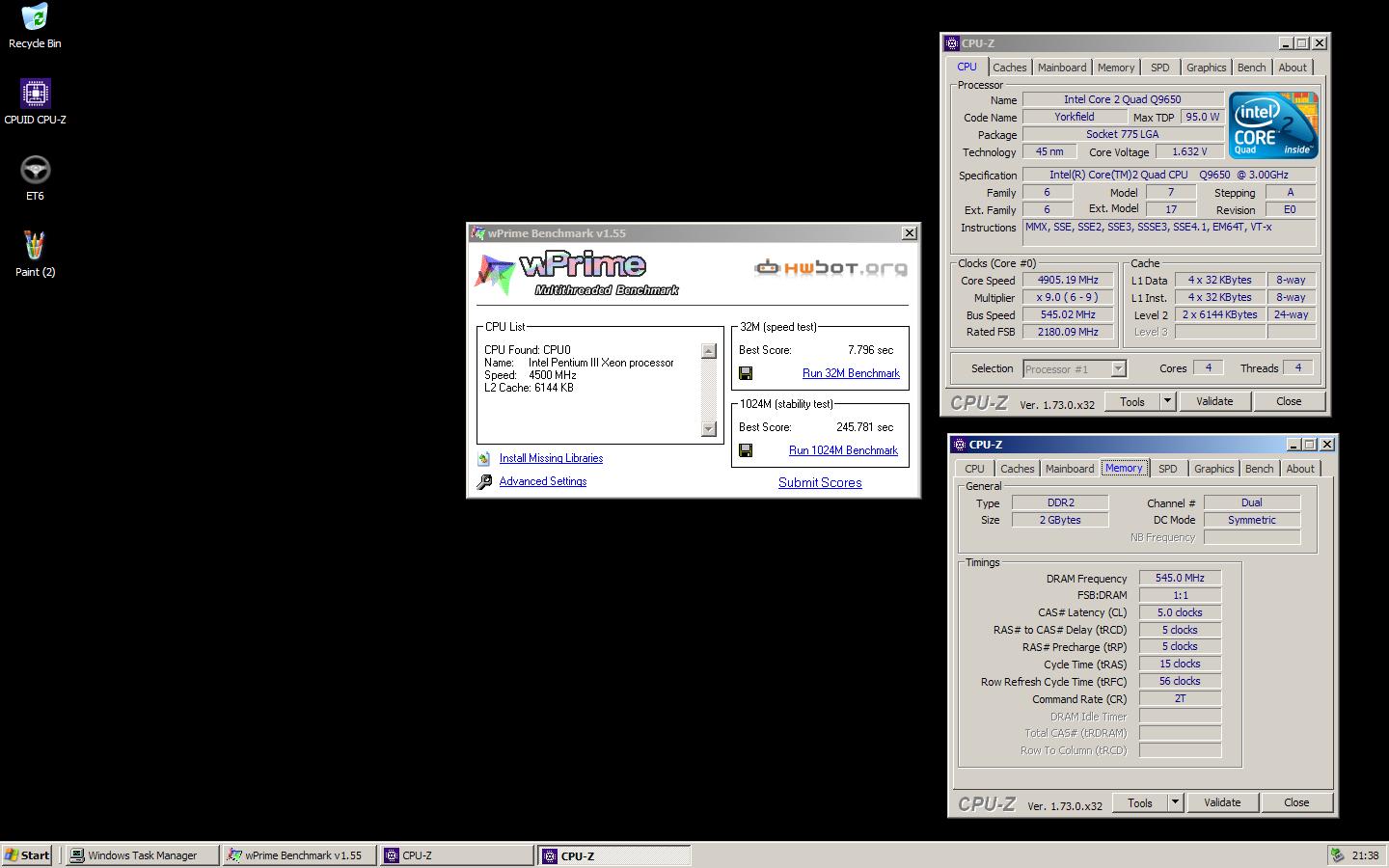Open Graphics tab in top CPU-Z window
Viewport: 1389px width, 868px height.
1207,68
